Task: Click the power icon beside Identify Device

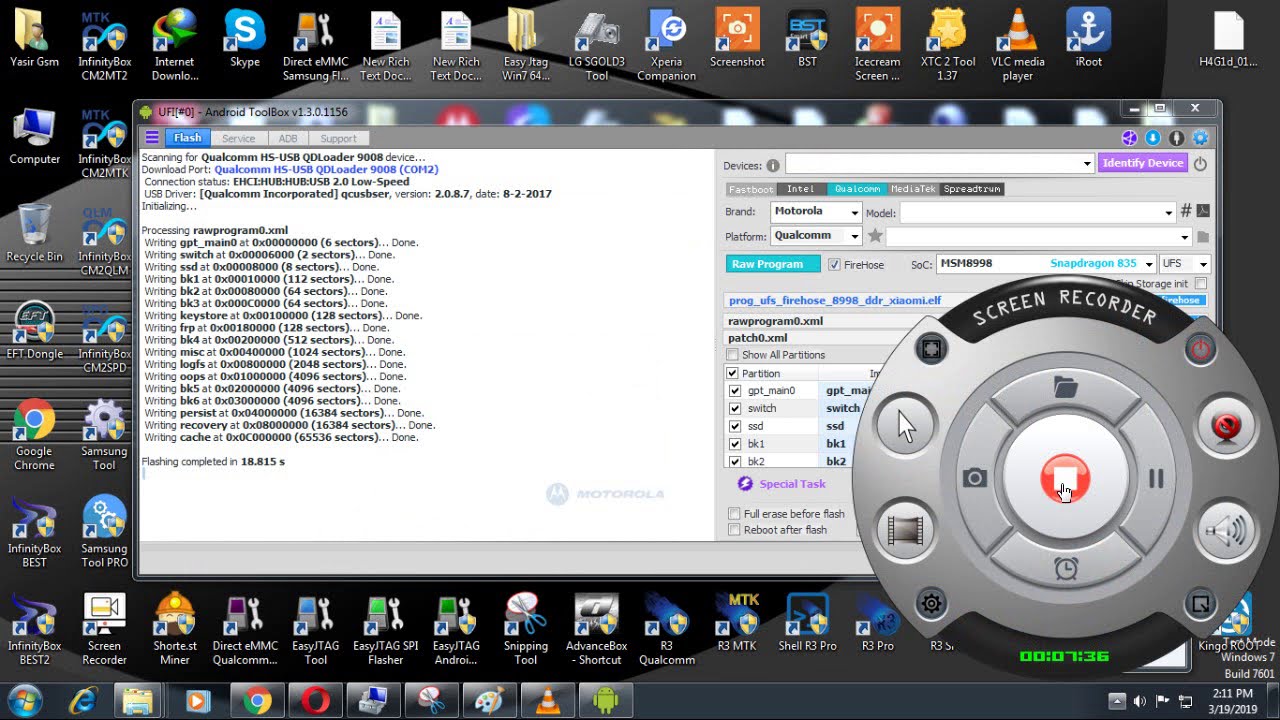Action: pos(1200,163)
